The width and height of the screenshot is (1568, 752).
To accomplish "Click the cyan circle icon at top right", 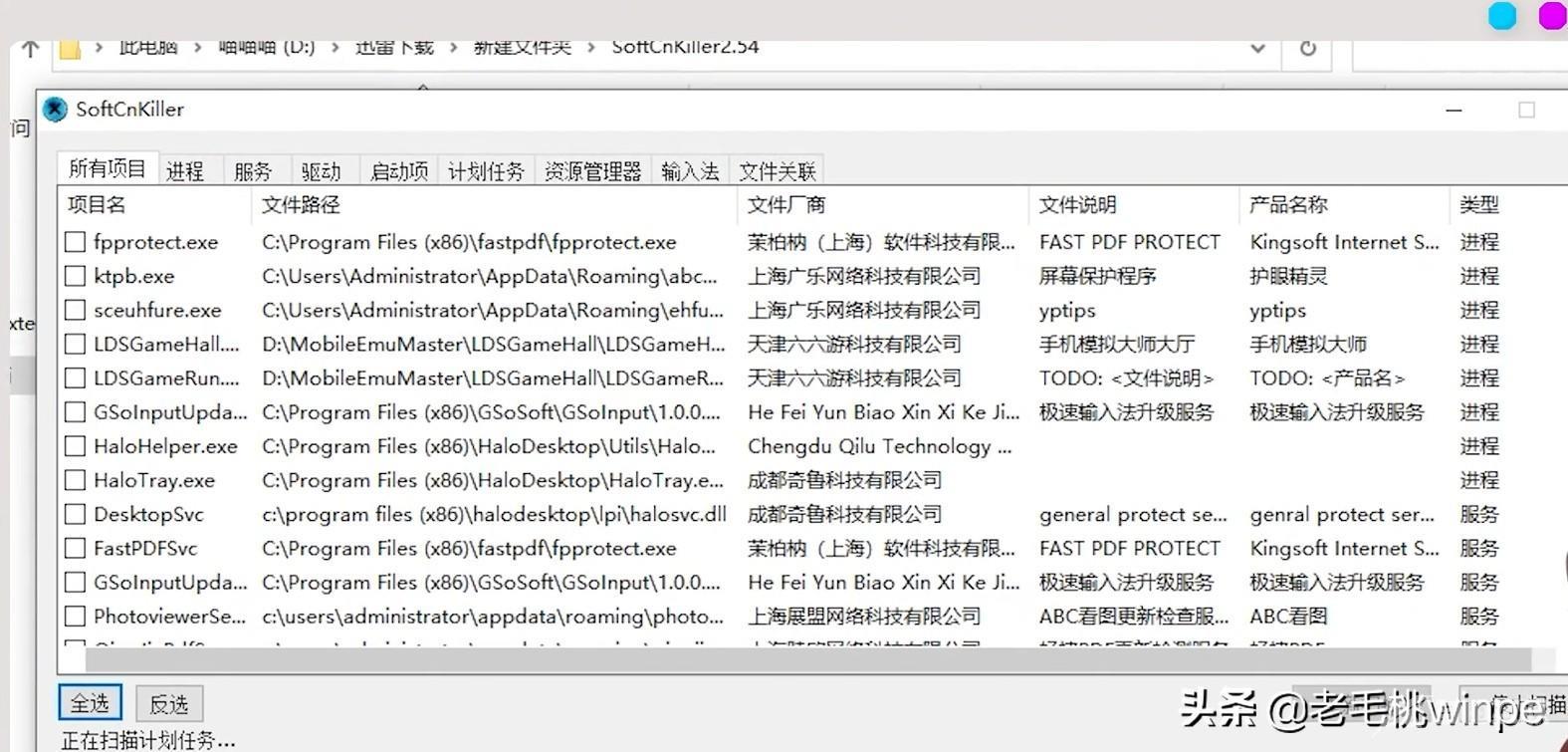I will click(1501, 16).
